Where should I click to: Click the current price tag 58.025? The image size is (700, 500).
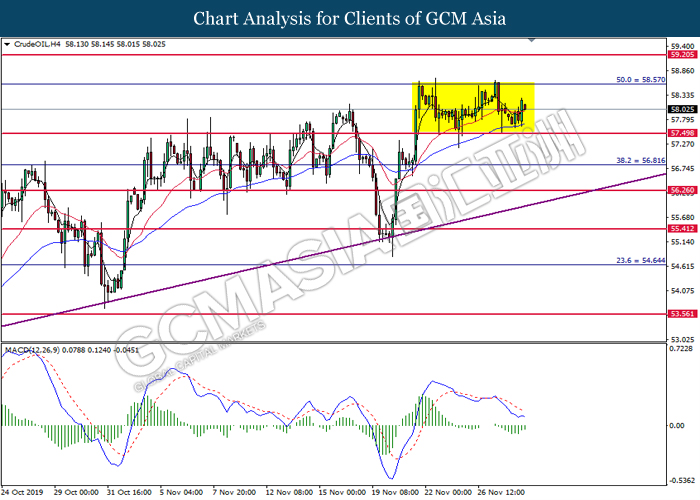(x=682, y=109)
